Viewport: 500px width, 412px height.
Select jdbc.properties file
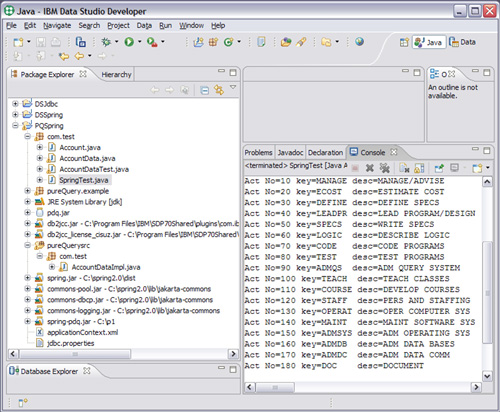pos(71,343)
